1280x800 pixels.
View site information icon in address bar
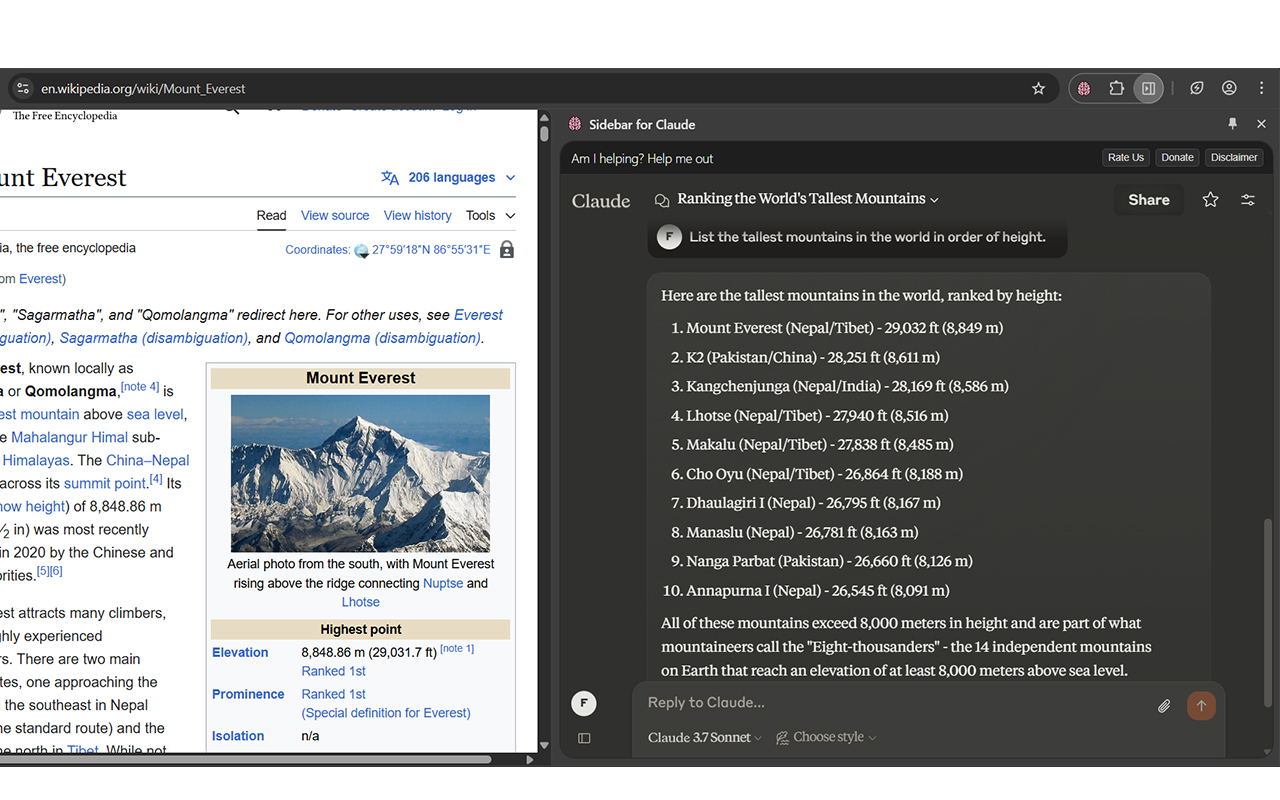[x=23, y=88]
